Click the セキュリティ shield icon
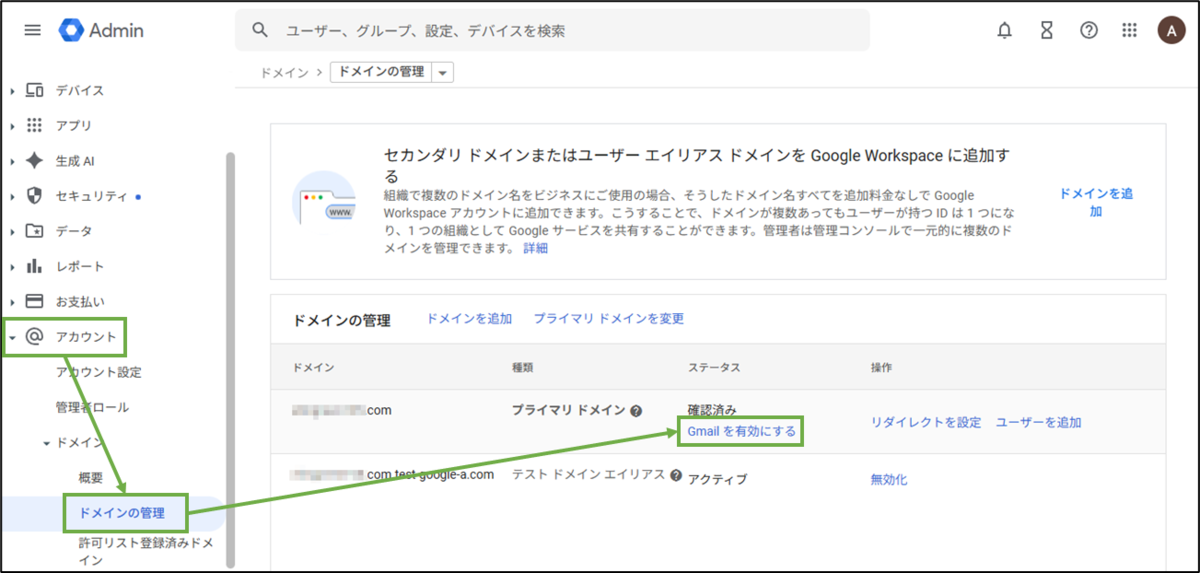 tap(34, 195)
